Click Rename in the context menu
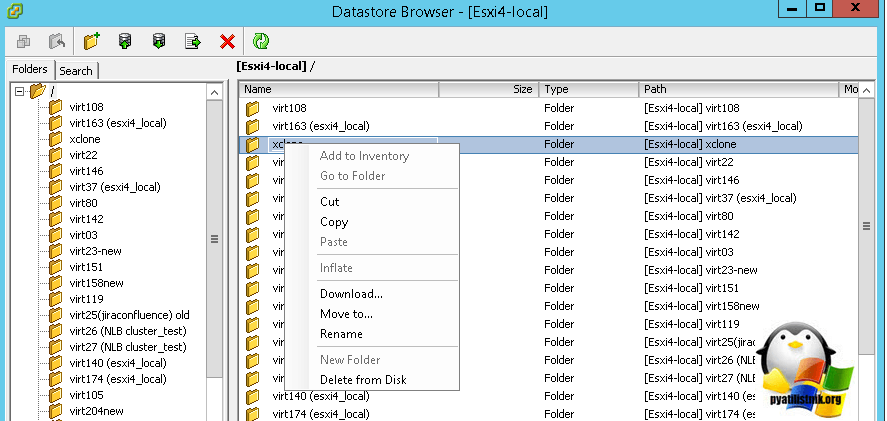Screen dimensions: 887x421 [x=341, y=334]
